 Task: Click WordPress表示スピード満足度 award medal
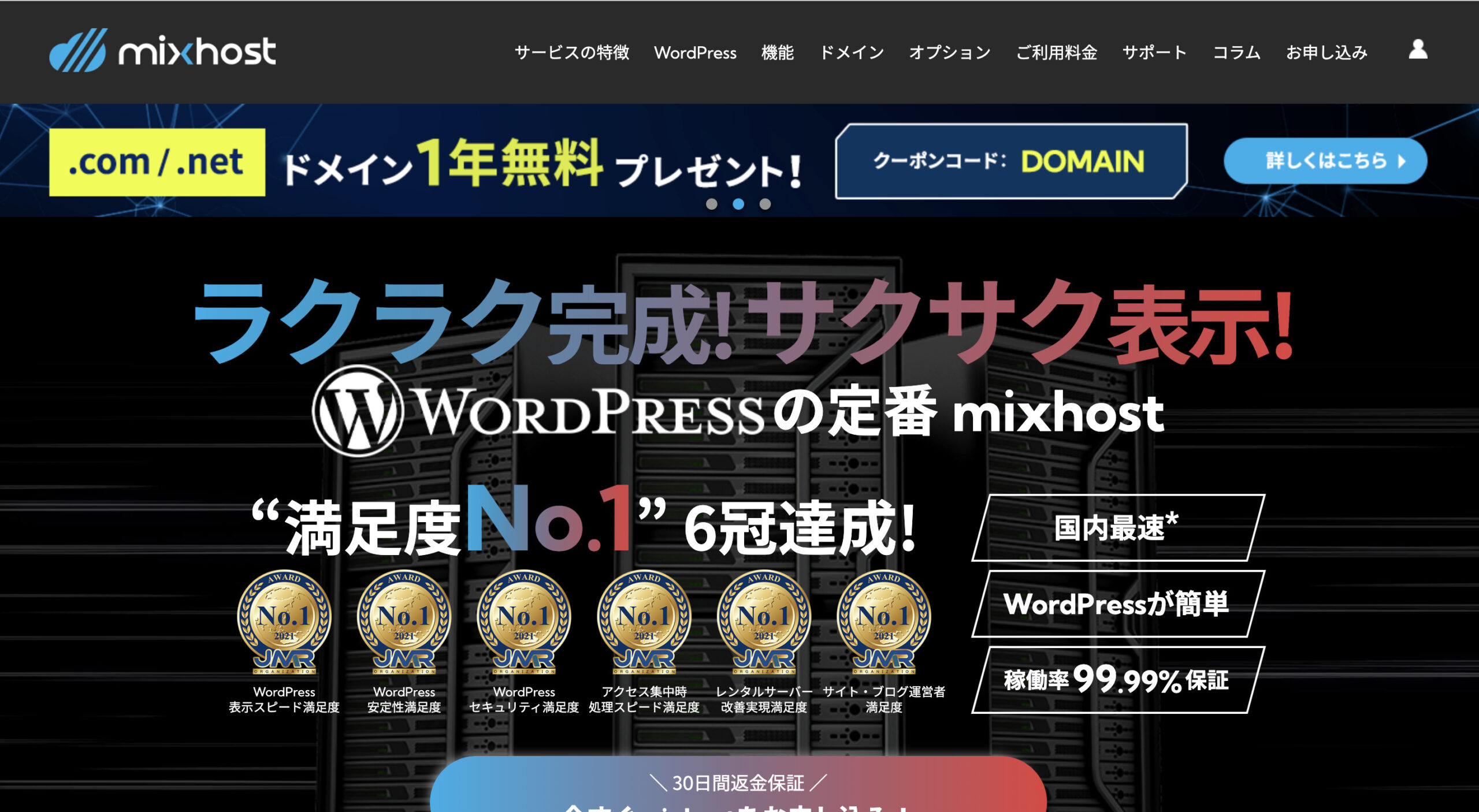[x=284, y=622]
